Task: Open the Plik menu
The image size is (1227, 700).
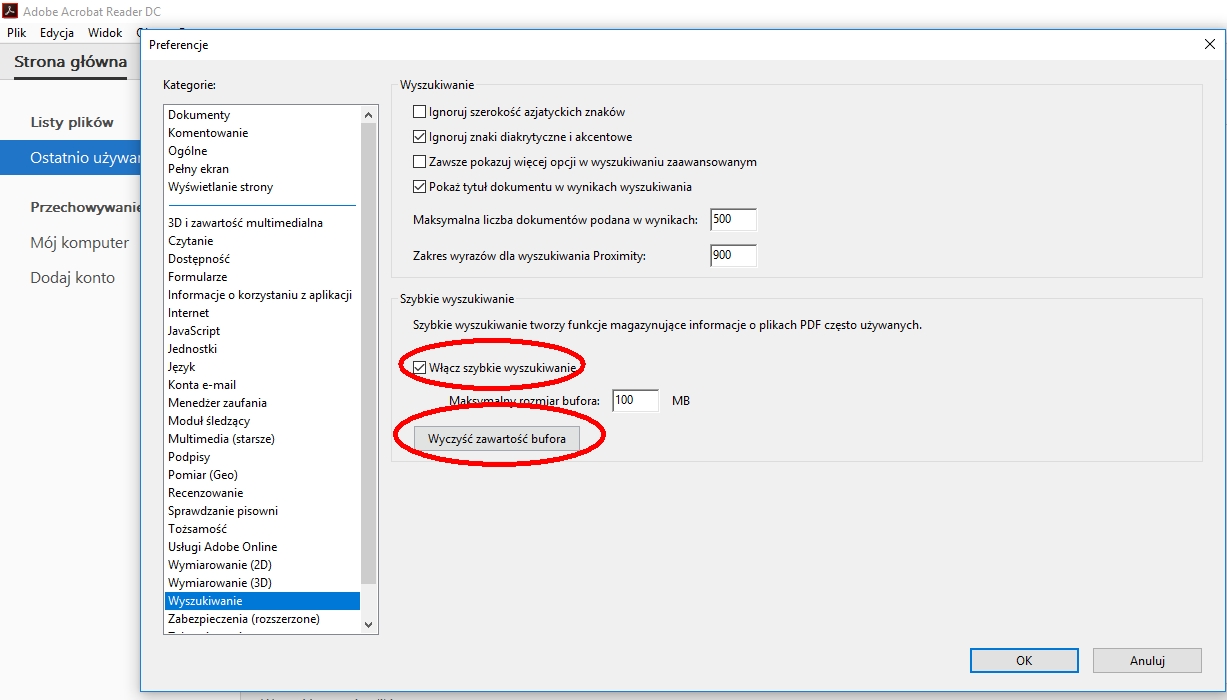Action: tap(16, 32)
